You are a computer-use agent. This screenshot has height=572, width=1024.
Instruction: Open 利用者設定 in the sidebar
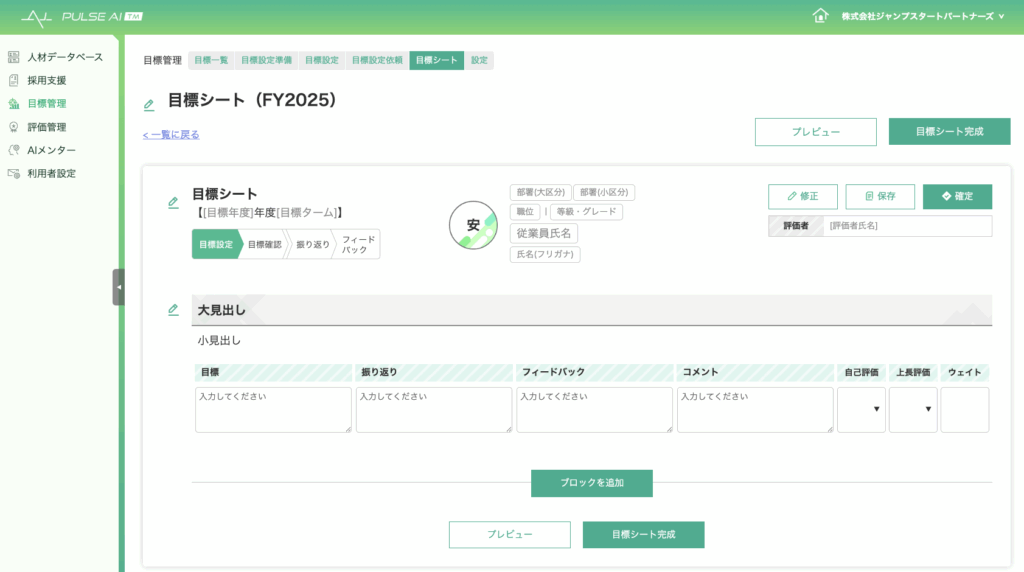pyautogui.click(x=51, y=173)
